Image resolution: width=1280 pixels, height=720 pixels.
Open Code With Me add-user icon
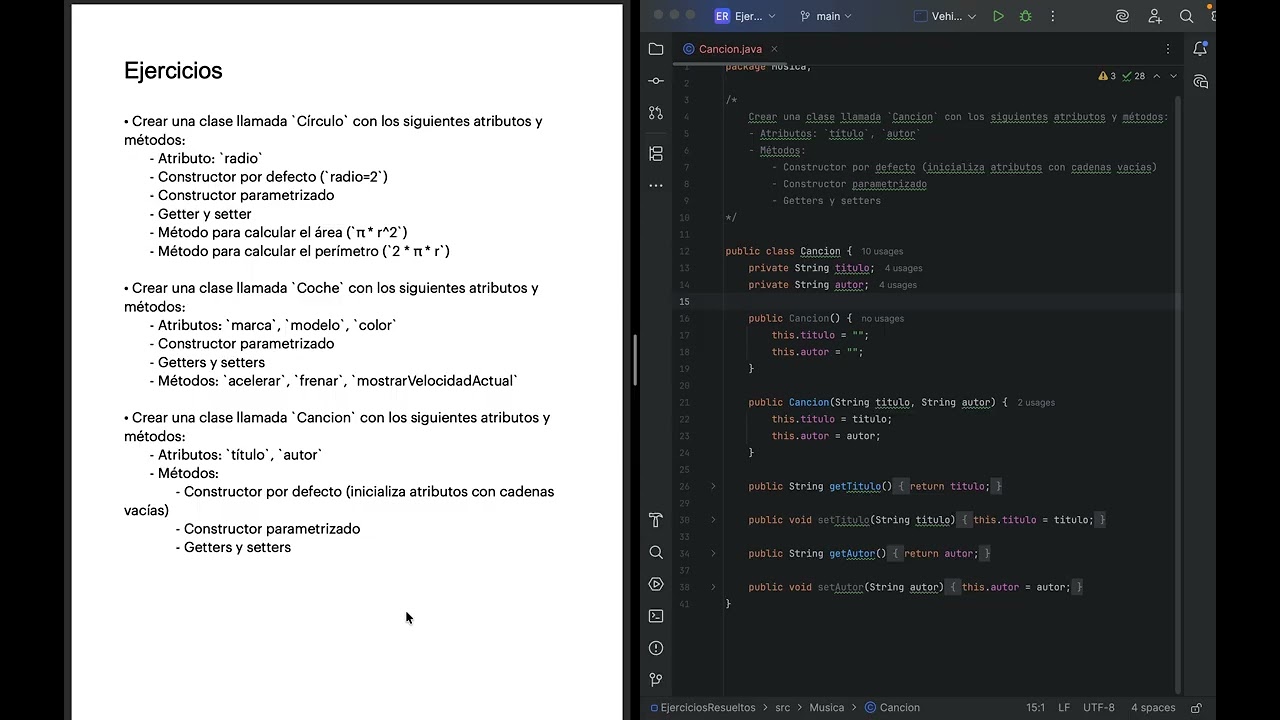pyautogui.click(x=1155, y=16)
